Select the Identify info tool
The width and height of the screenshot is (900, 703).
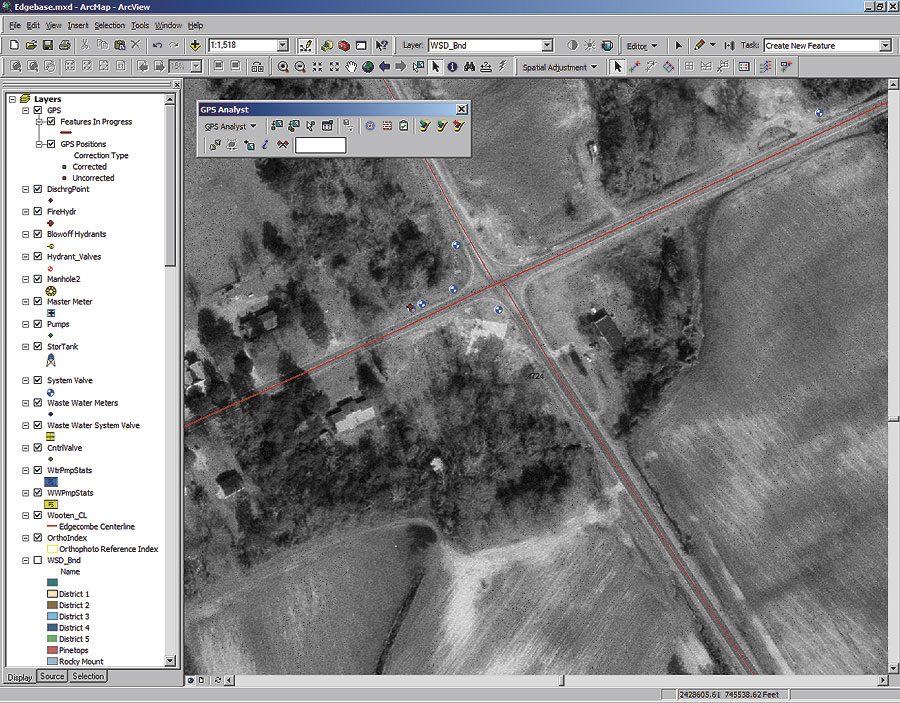pos(452,67)
